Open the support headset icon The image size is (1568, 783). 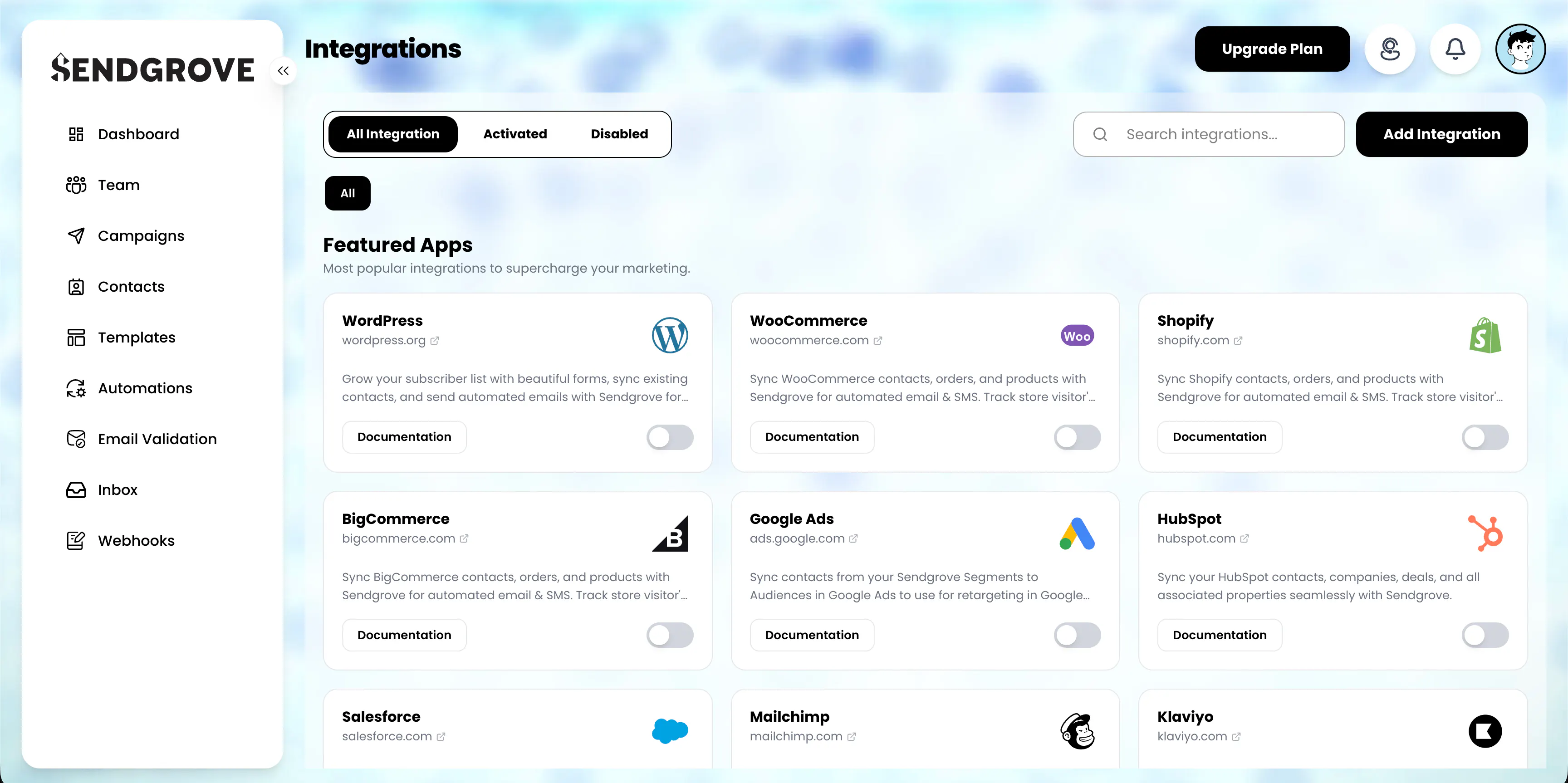click(1390, 49)
